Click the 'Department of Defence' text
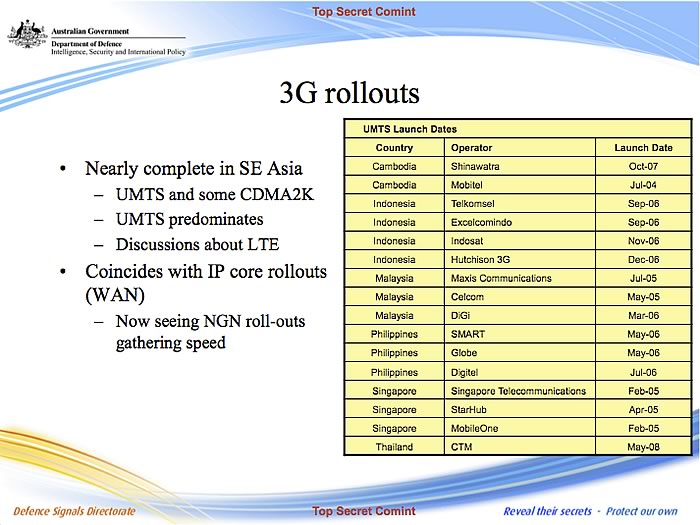This screenshot has width=700, height=525. click(86, 44)
